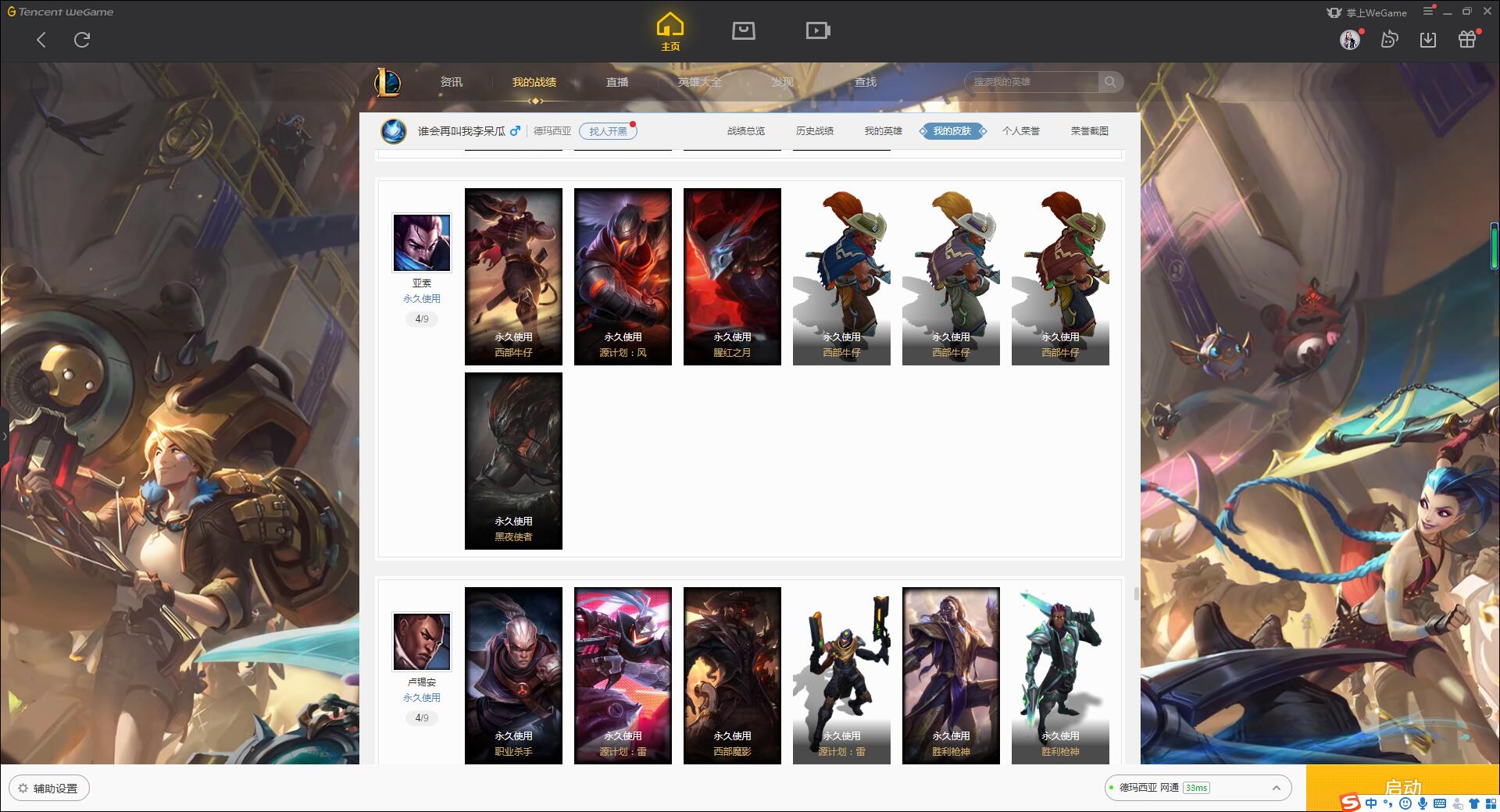Screen dimensions: 1500x812
Task: Open the 我的英雄 sub-tab
Action: 884,131
